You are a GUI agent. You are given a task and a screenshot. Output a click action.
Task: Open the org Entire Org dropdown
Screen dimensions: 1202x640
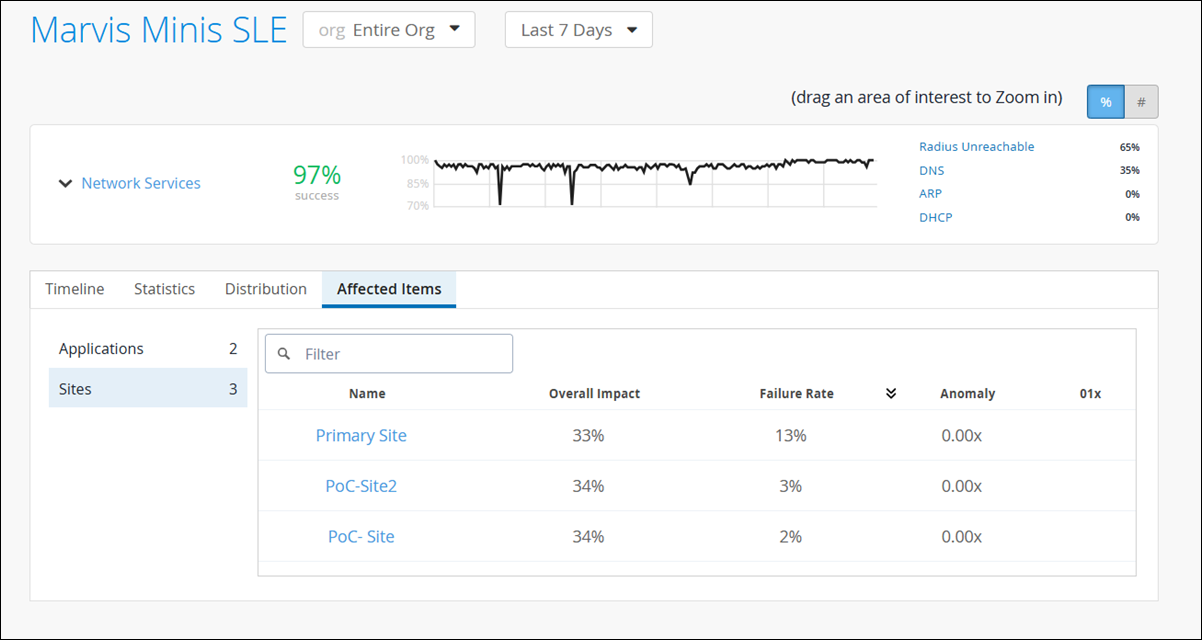click(x=389, y=30)
